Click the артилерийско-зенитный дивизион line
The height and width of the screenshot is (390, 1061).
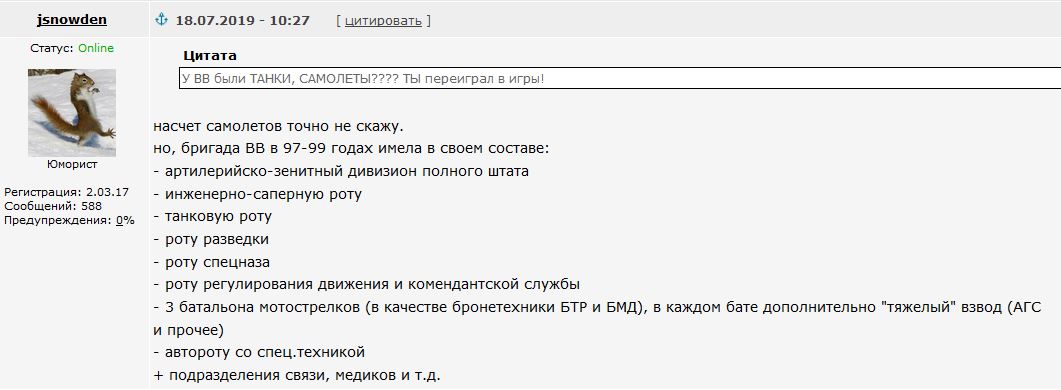(341, 171)
